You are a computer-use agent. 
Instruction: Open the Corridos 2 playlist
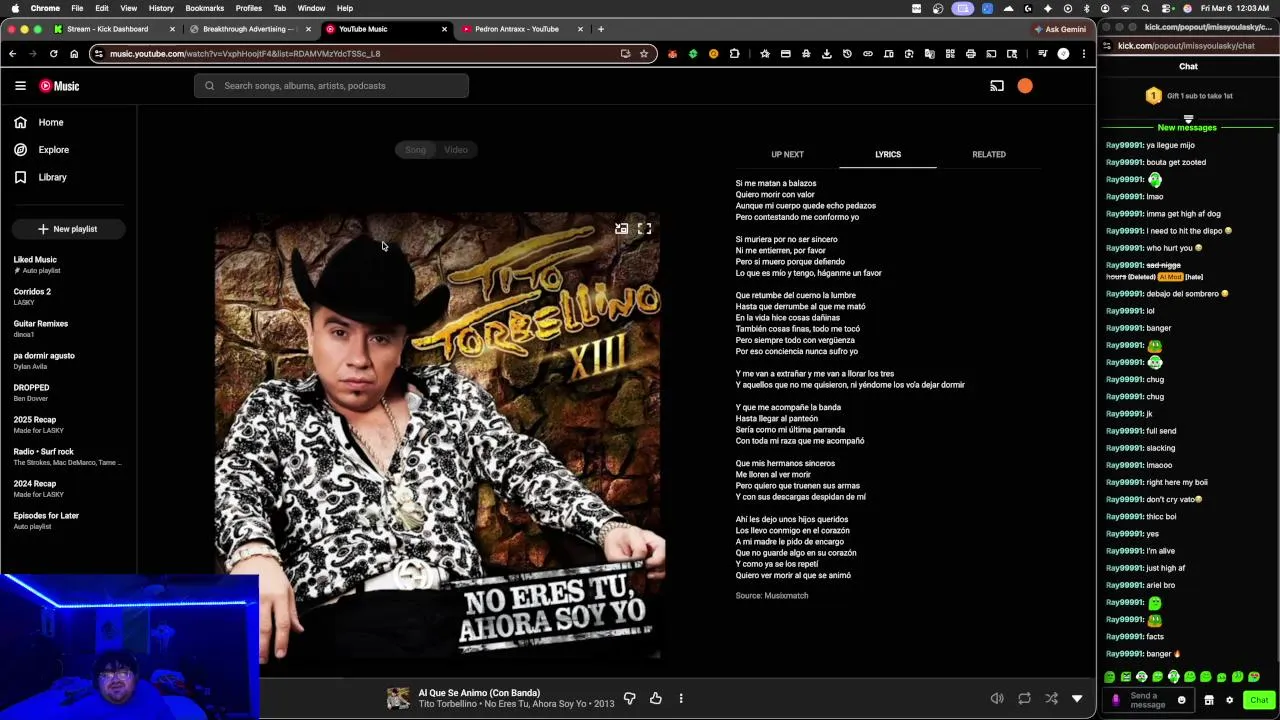point(68,297)
